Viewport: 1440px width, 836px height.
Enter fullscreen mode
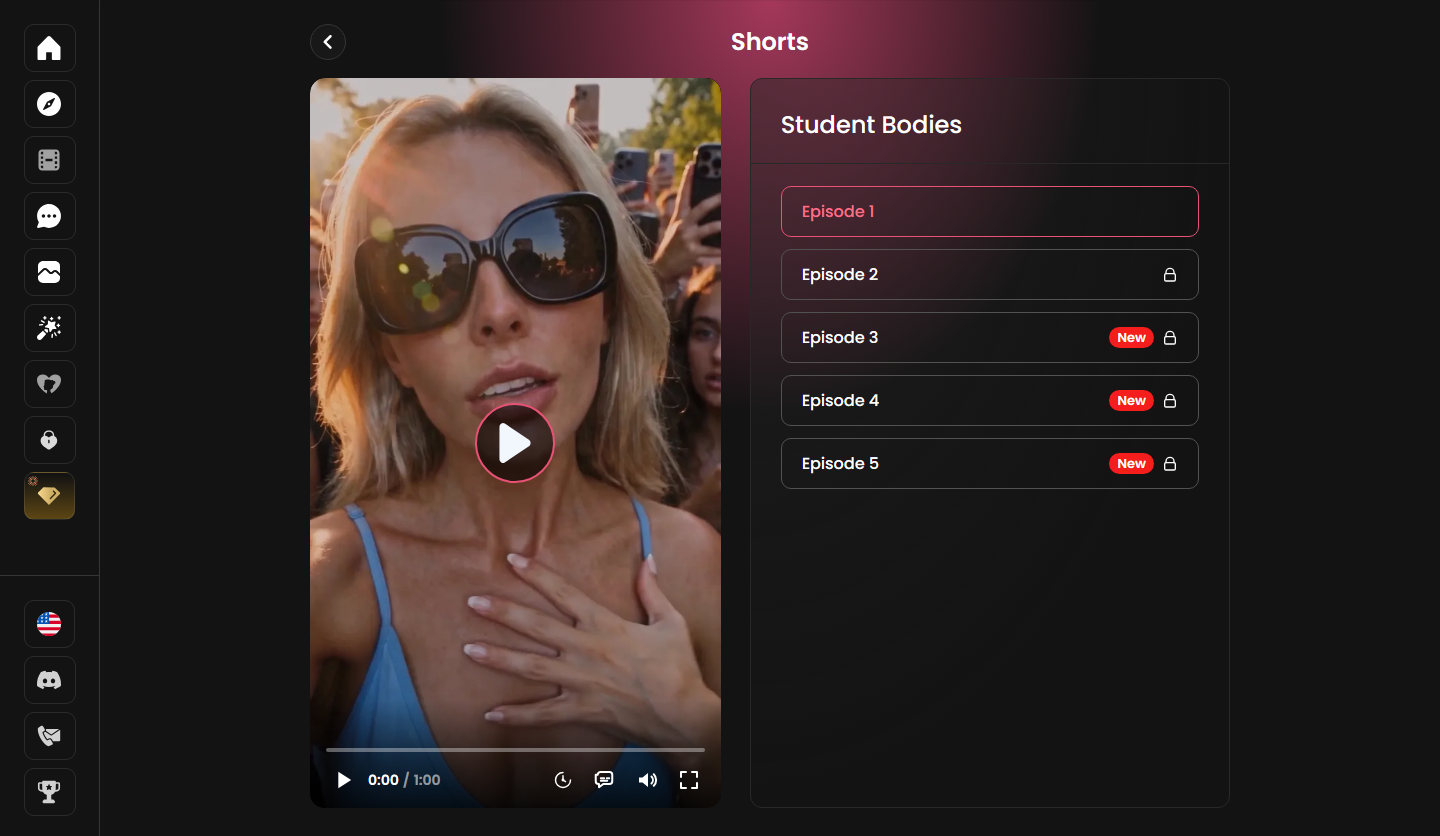(689, 780)
